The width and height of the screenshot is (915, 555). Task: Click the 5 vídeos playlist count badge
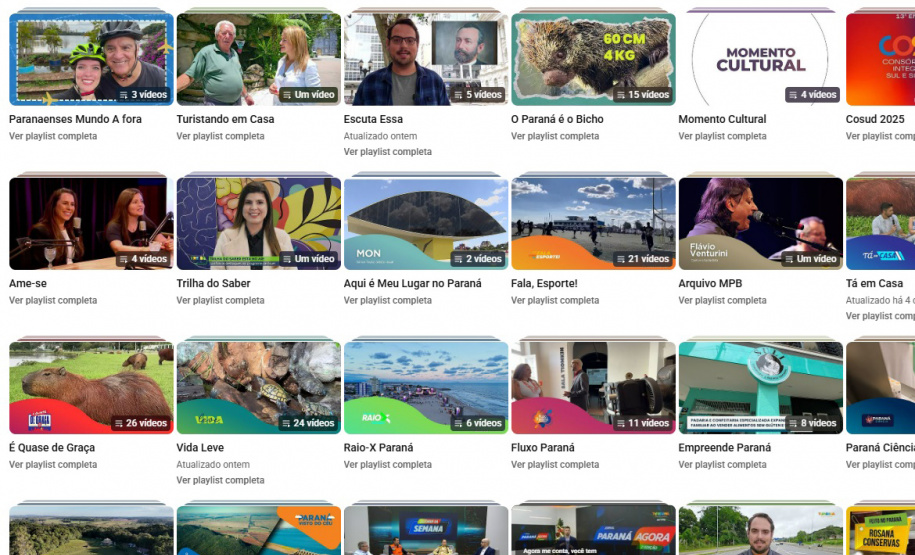pyautogui.click(x=478, y=95)
